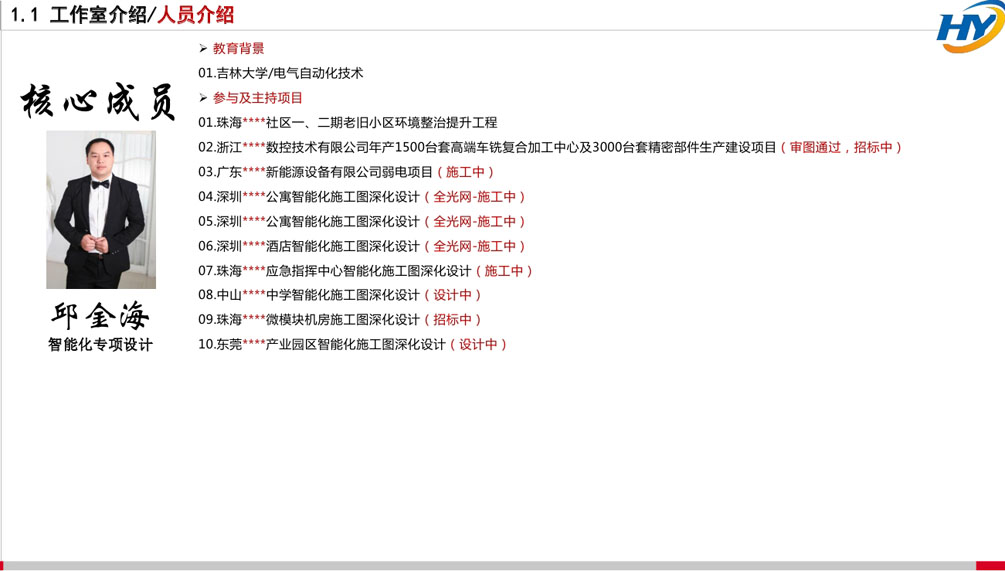Click the arrow bullet before 教育背景

(203, 49)
